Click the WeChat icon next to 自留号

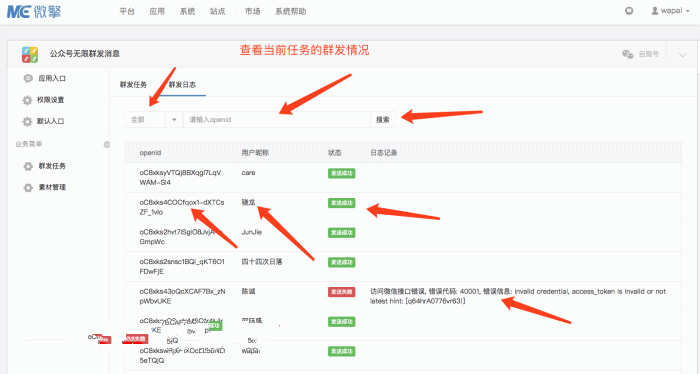pyautogui.click(x=628, y=54)
